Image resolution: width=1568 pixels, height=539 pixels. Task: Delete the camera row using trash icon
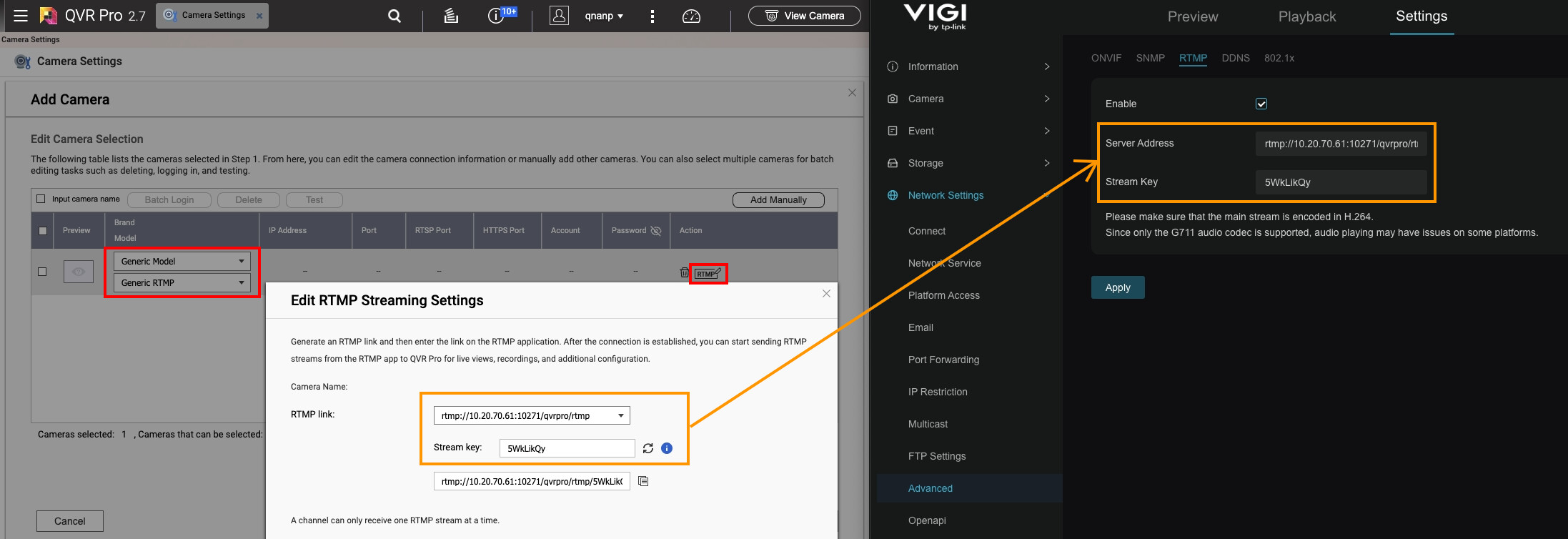pos(684,272)
